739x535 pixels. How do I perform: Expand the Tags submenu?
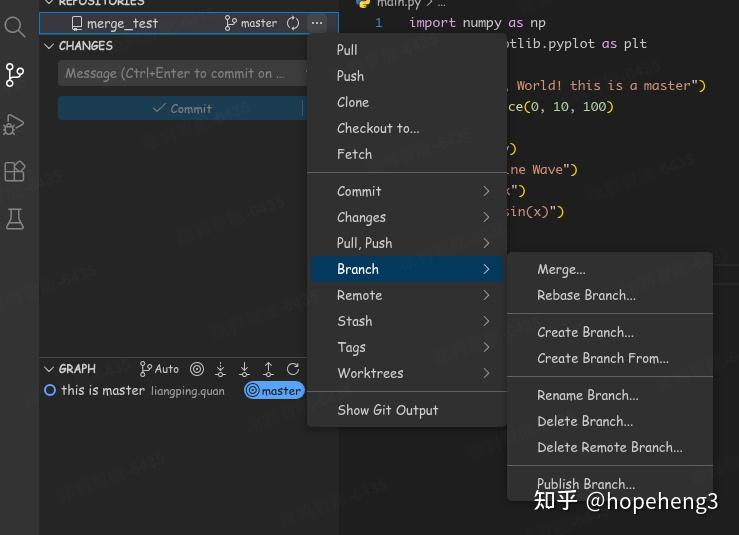tap(407, 347)
